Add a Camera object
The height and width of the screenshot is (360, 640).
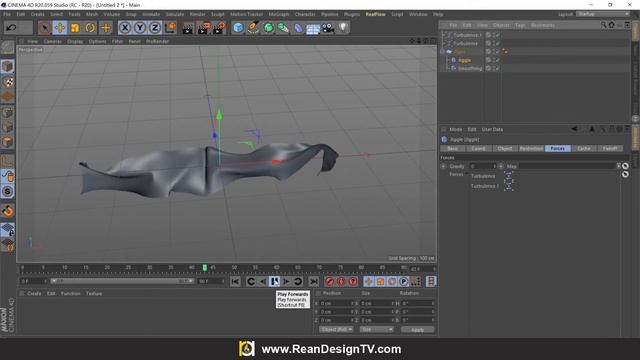[x=328, y=28]
